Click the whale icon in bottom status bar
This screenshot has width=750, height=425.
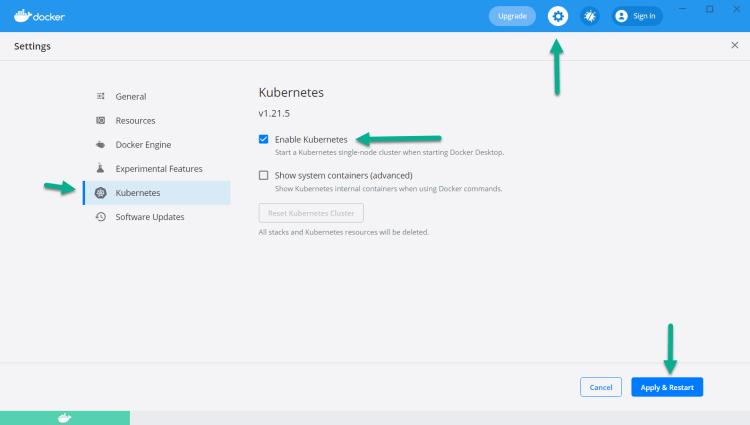click(x=65, y=418)
